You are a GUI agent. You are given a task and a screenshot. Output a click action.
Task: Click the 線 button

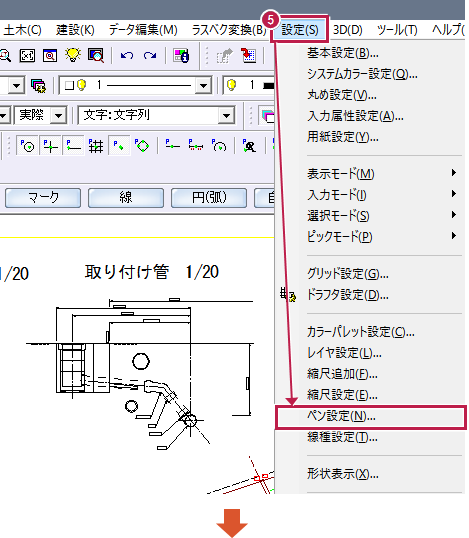point(126,198)
